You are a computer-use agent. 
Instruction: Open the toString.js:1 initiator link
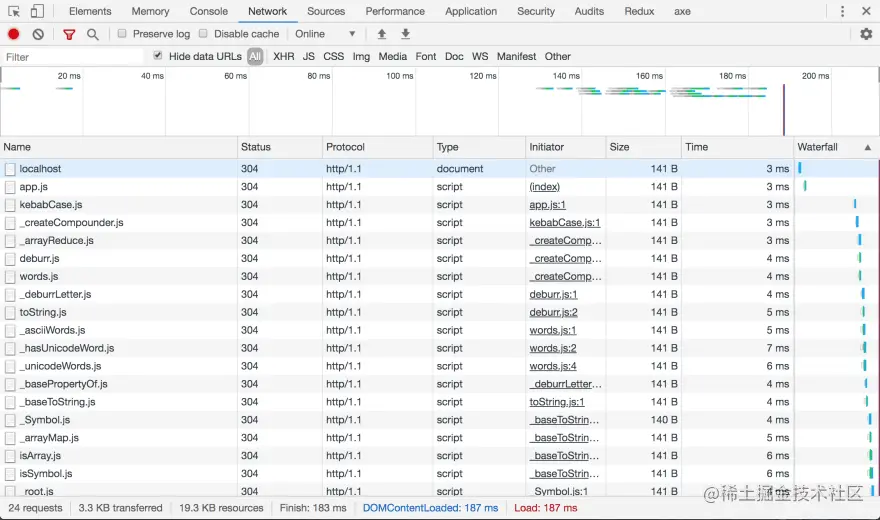click(x=557, y=402)
